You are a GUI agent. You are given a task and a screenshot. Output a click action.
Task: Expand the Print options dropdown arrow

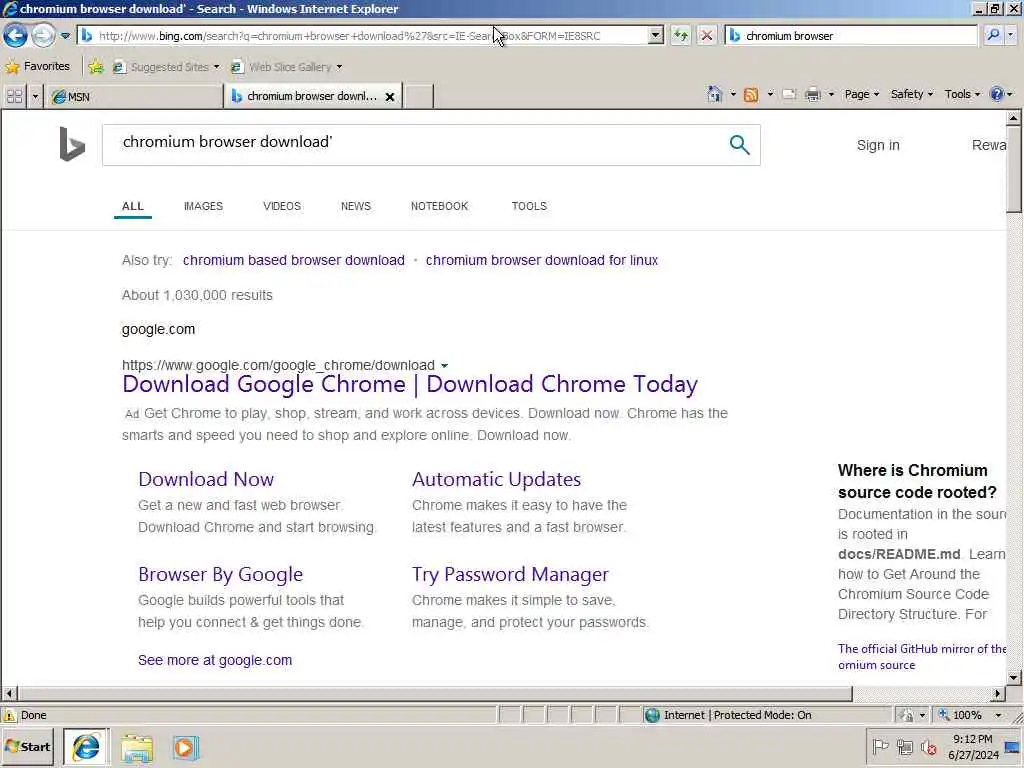(831, 95)
